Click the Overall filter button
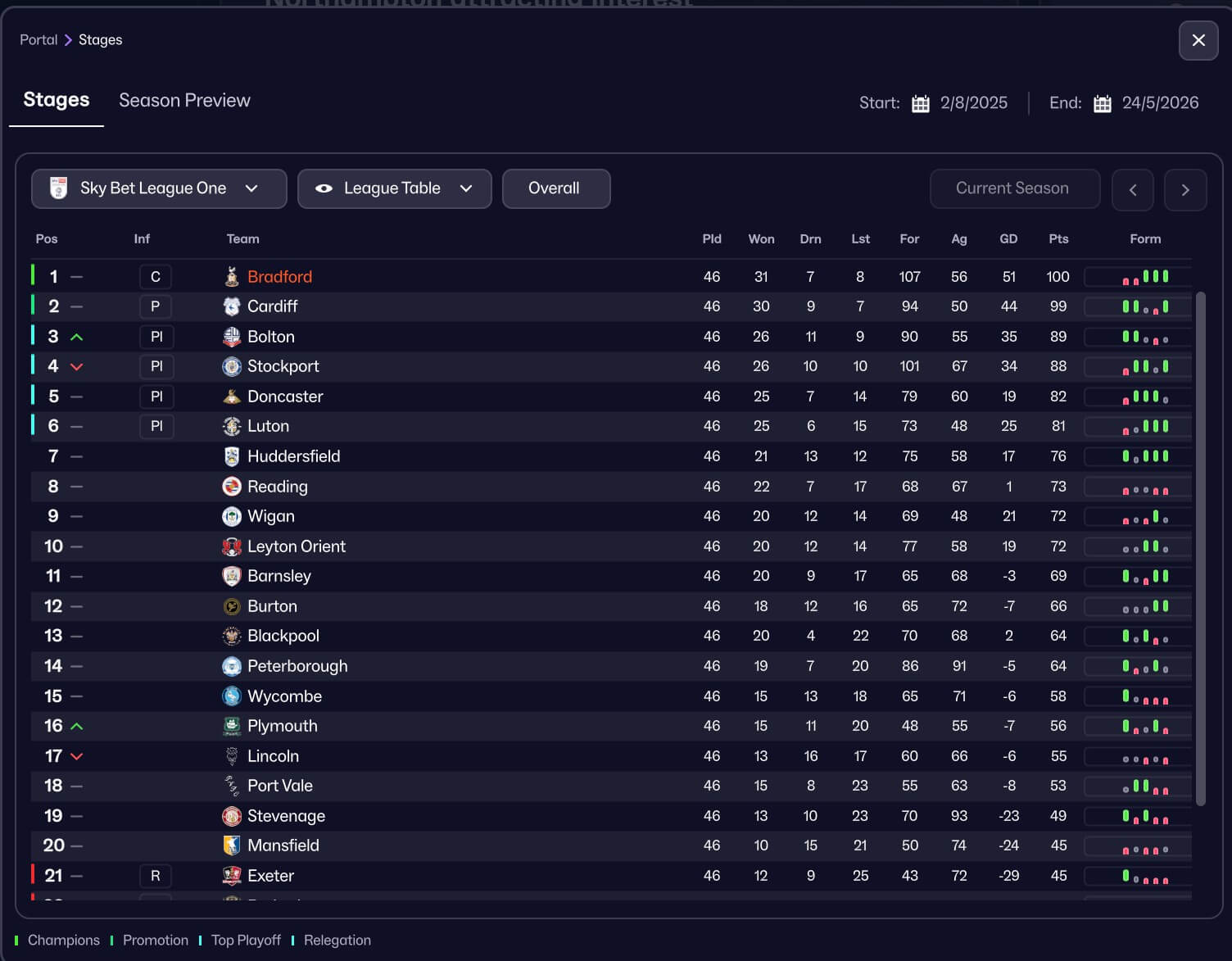This screenshot has width=1232, height=961. pyautogui.click(x=555, y=188)
